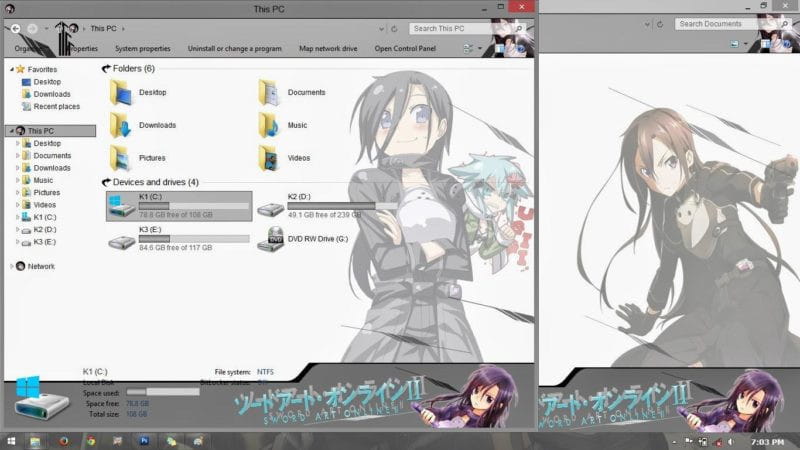This screenshot has width=800, height=450.
Task: Click Open Control Panel button
Action: (x=405, y=48)
